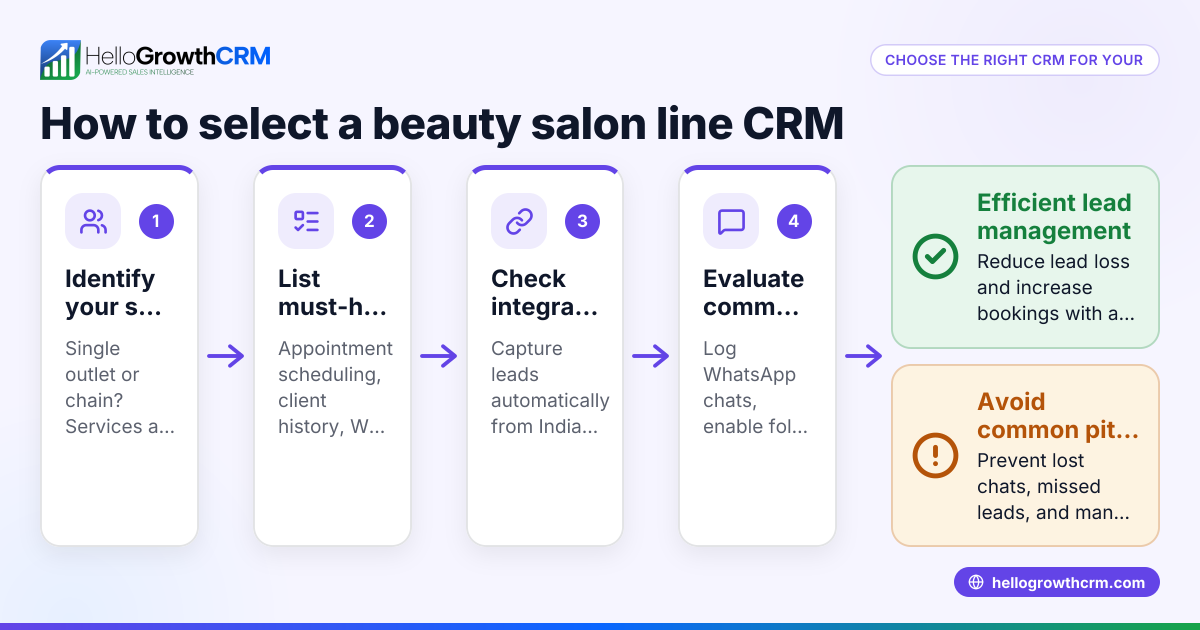This screenshot has width=1200, height=630.
Task: Click the globe icon beside hellogrowthcrm.com
Action: coord(976,582)
